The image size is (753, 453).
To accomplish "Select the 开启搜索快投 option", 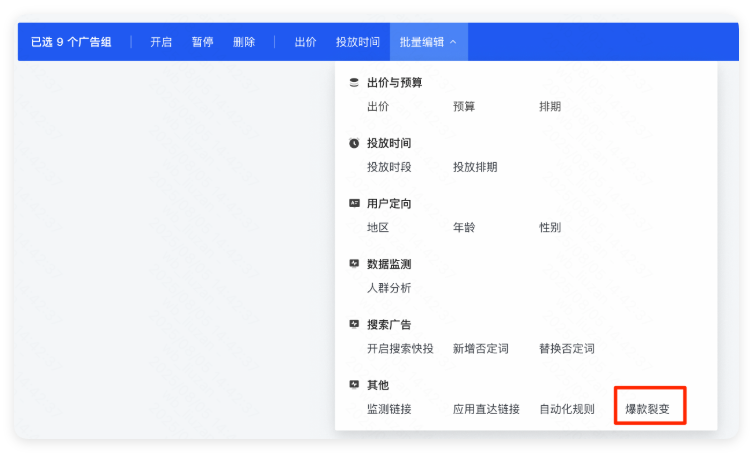I will coord(400,348).
